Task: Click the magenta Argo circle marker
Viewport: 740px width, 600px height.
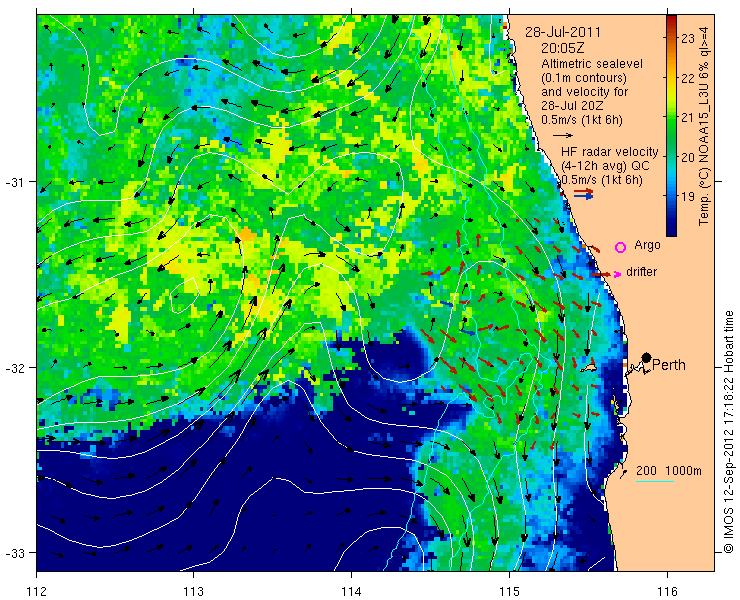Action: click(x=621, y=247)
